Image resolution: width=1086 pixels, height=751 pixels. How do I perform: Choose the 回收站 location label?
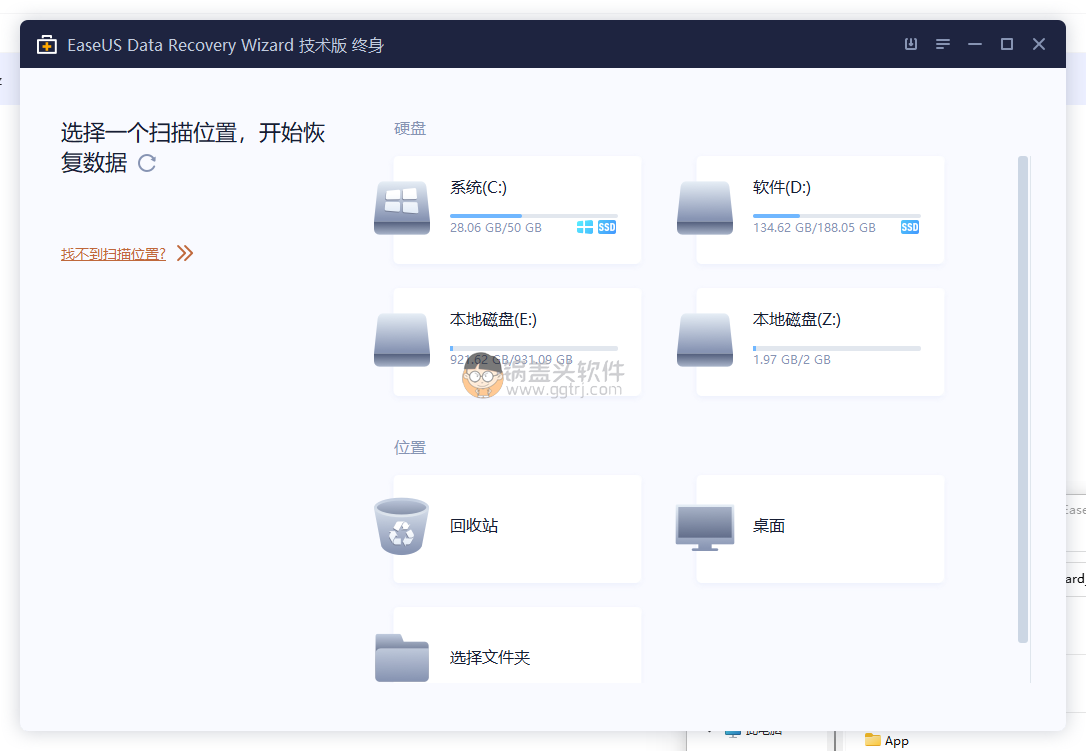point(474,525)
